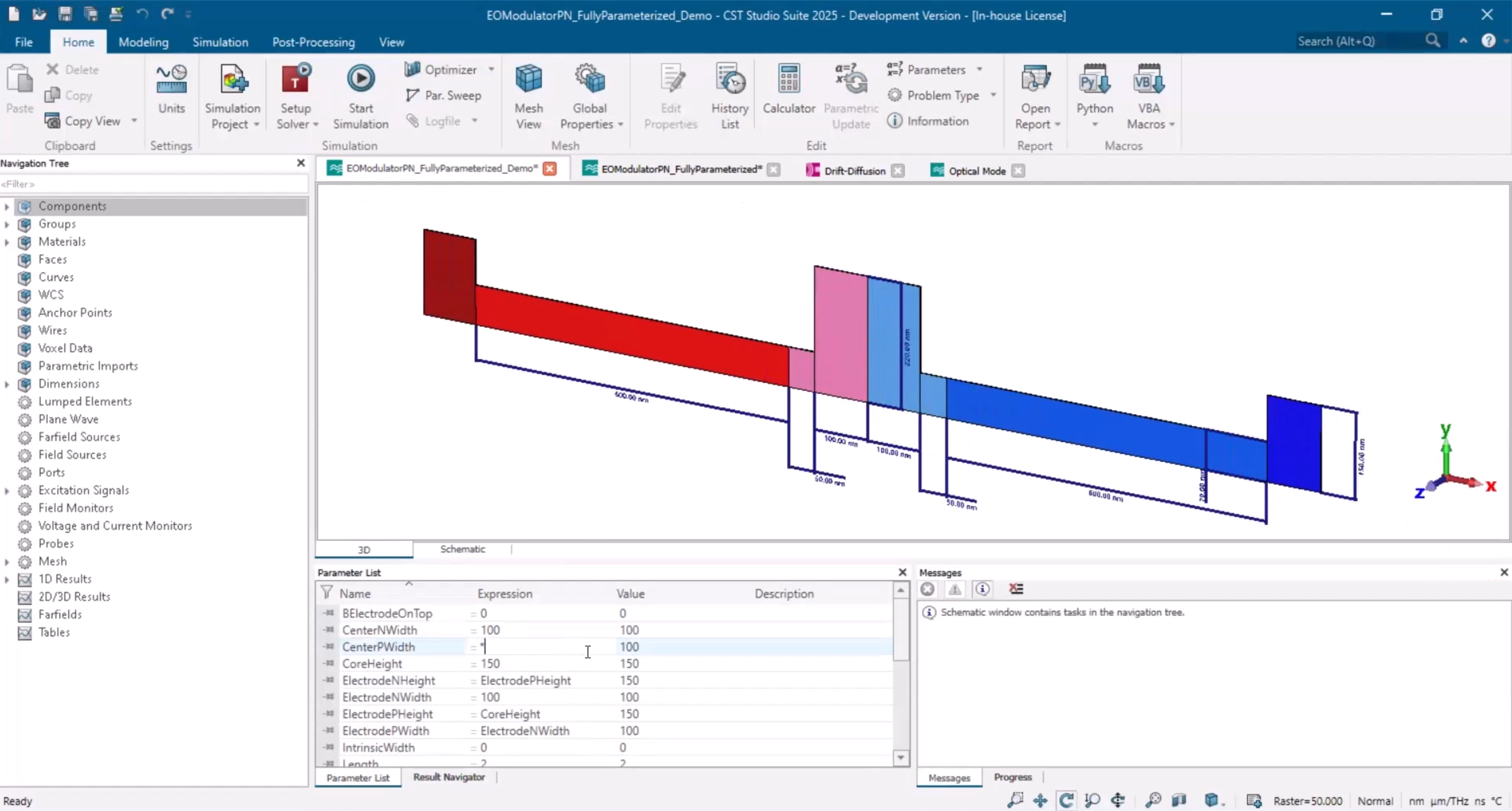Click the Units settings icon
Viewport: 1512px width, 811px height.
[x=171, y=79]
